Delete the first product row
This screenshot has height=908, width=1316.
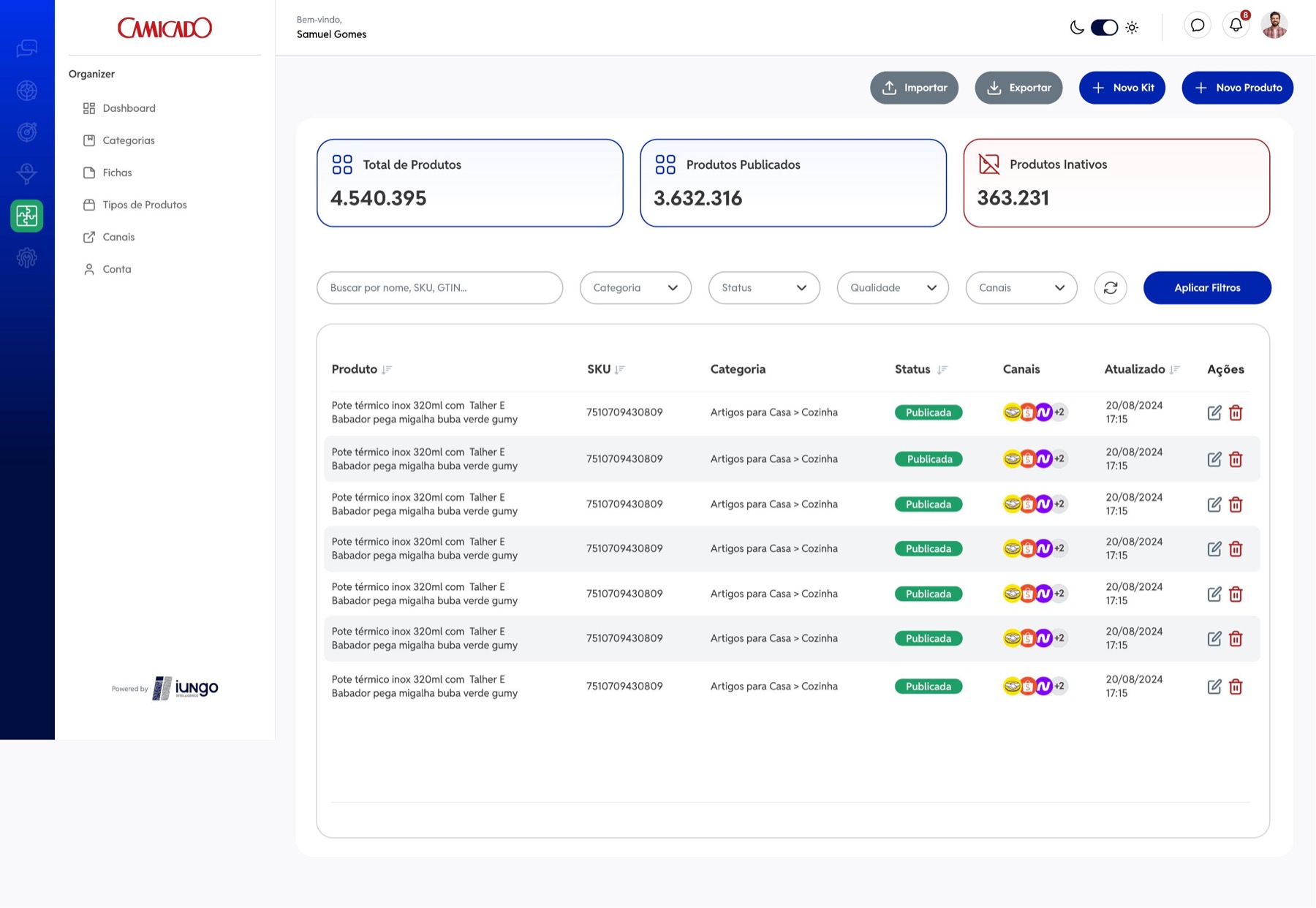pos(1236,413)
